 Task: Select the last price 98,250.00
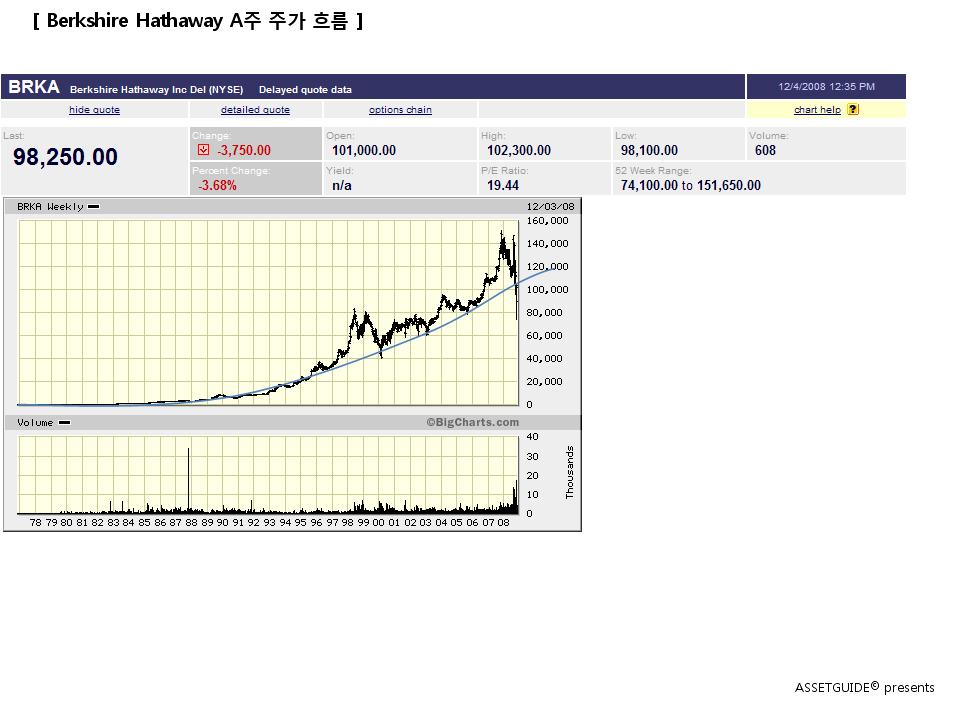click(x=65, y=157)
